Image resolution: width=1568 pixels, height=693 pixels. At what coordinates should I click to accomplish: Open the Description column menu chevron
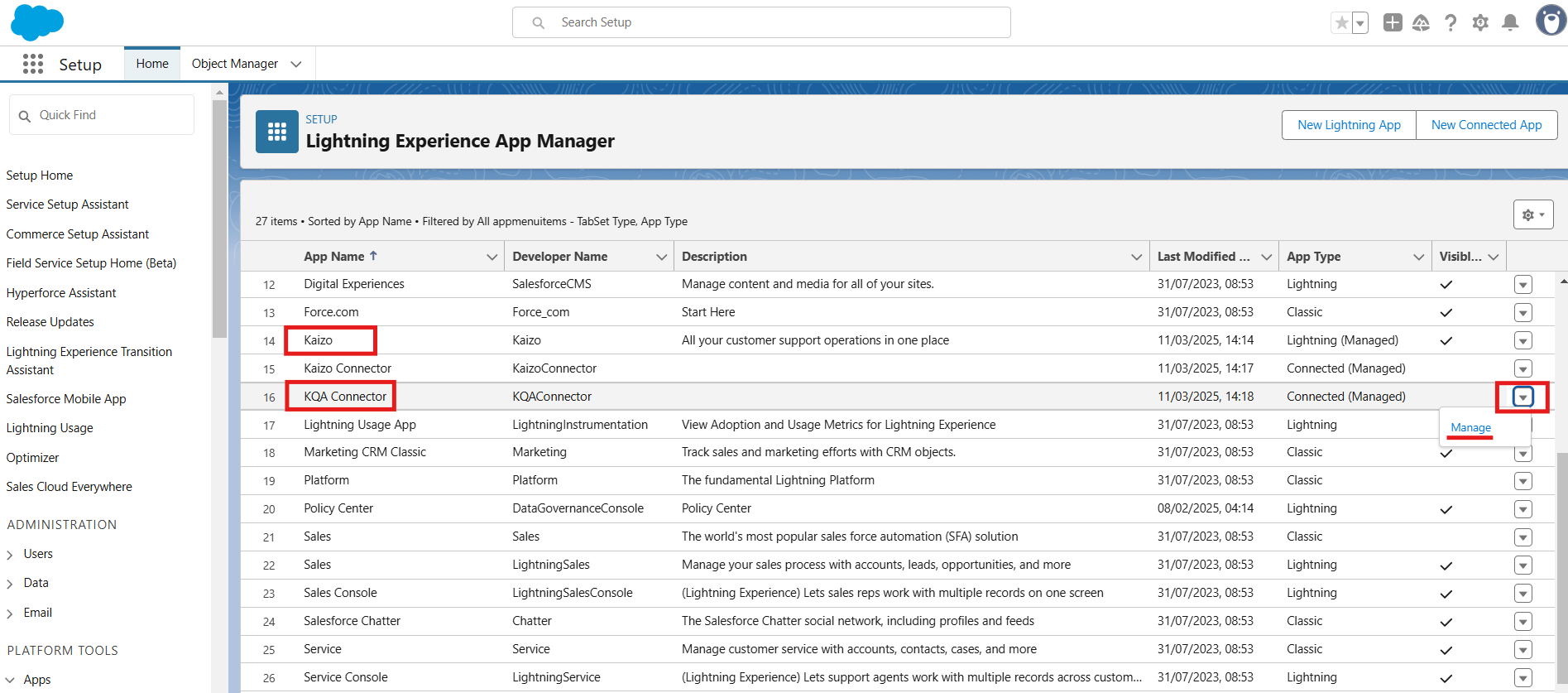tap(1136, 257)
